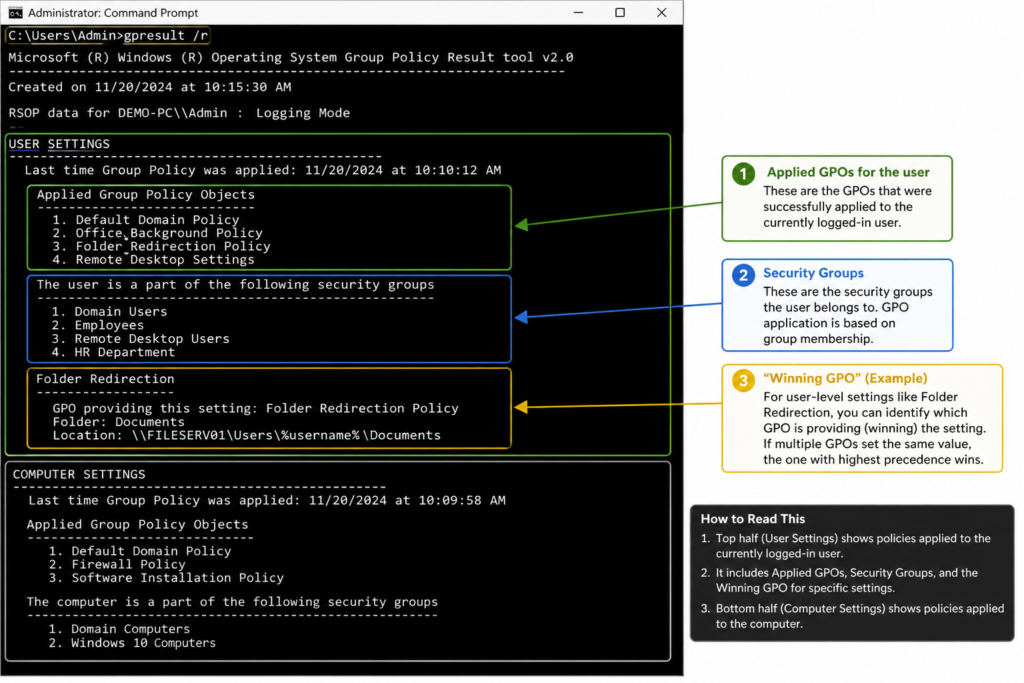Click 'GPO providing this setting' line

[255, 408]
